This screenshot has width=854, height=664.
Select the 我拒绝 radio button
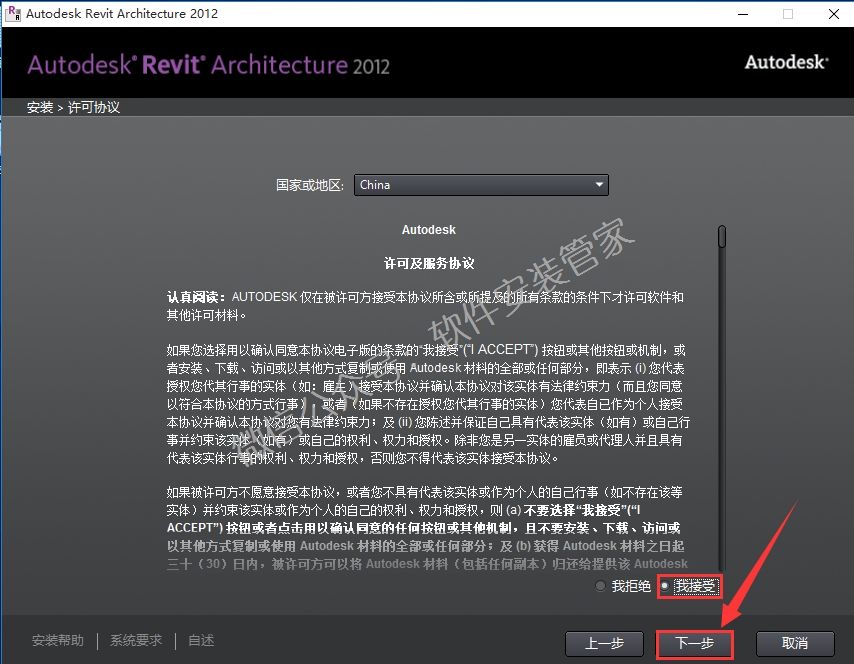[x=600, y=587]
